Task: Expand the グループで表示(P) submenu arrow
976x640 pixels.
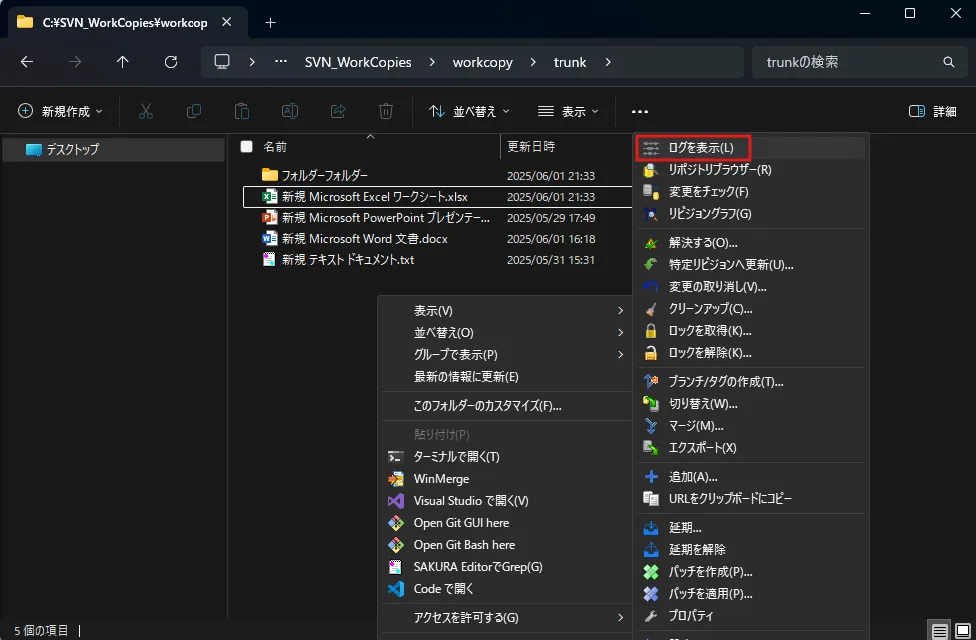Action: pos(620,354)
